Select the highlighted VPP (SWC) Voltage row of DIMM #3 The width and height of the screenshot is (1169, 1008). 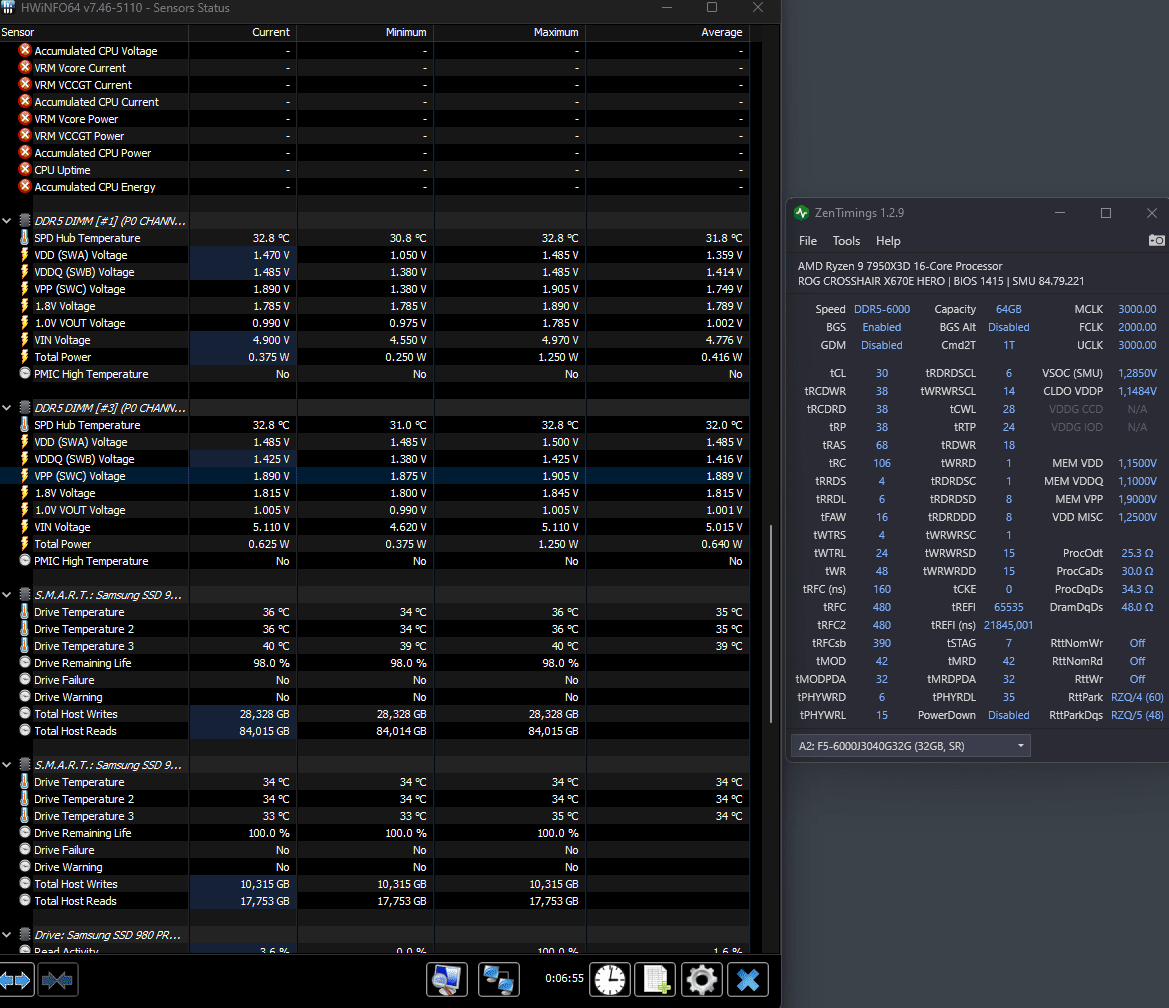[x=374, y=476]
